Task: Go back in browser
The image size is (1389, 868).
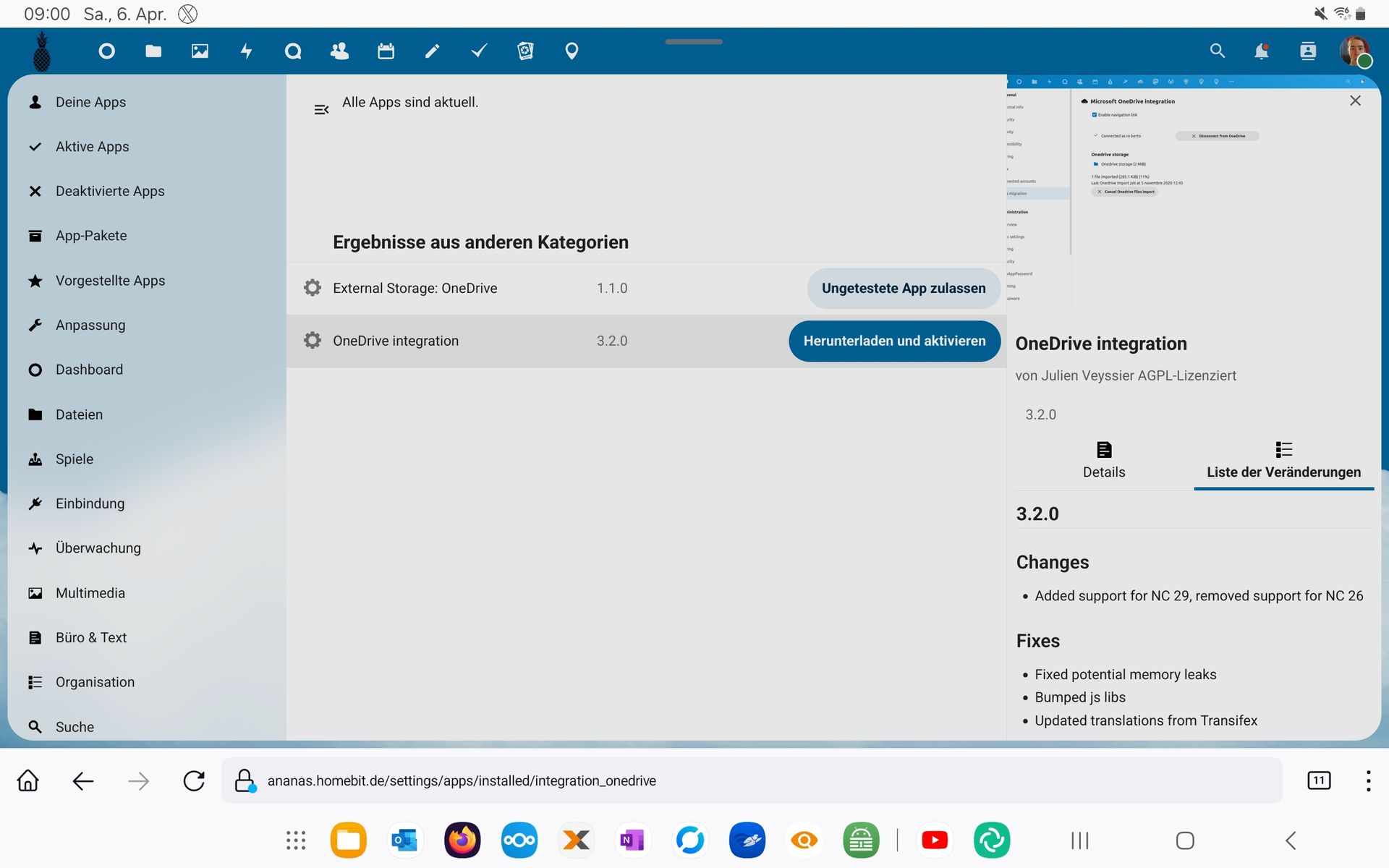Action: click(x=83, y=780)
